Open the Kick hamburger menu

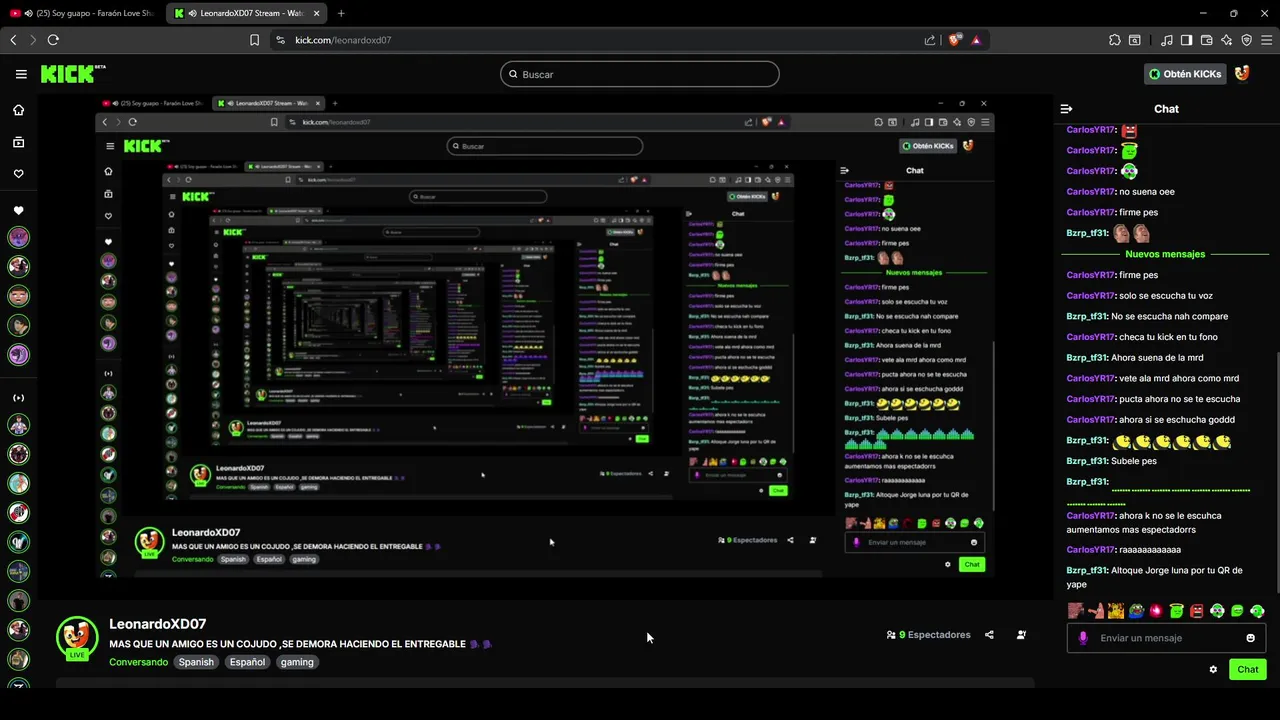21,74
